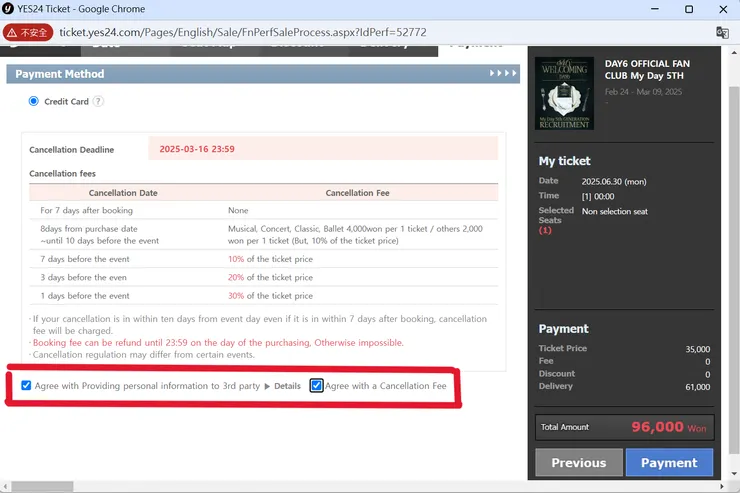
Task: Click the Cancellation Fee column header
Action: (x=357, y=193)
